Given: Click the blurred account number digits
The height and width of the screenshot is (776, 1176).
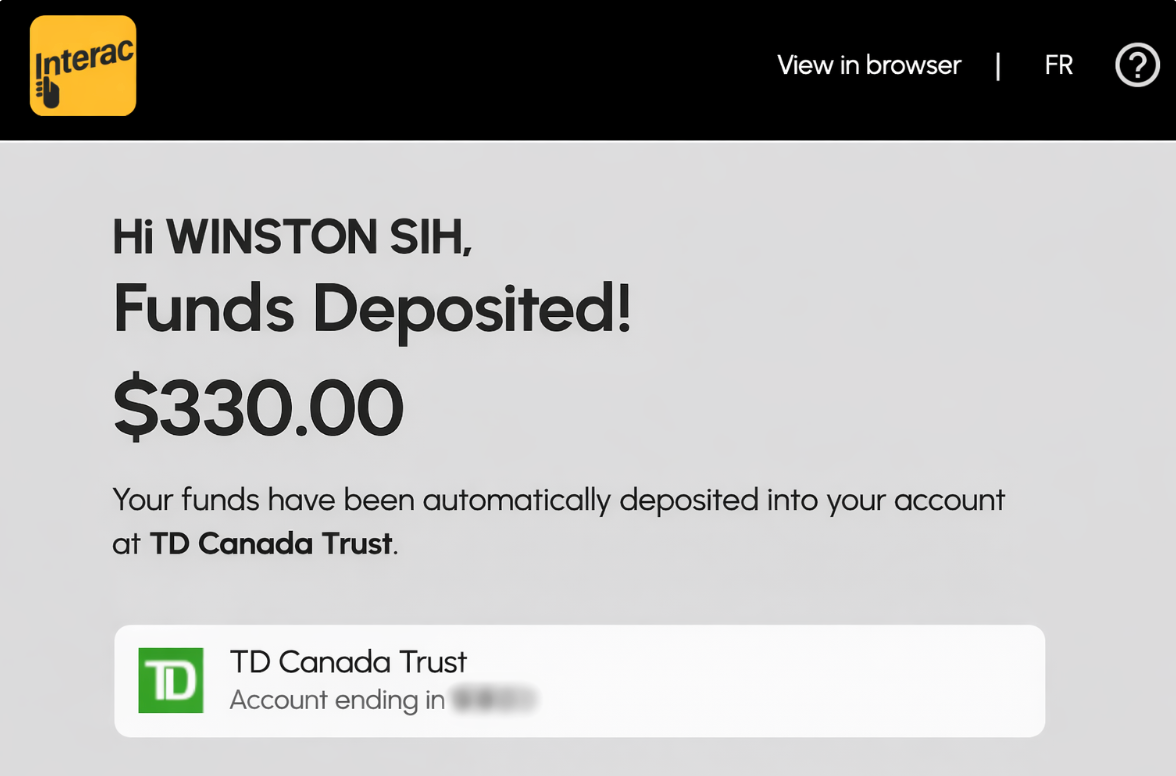Looking at the screenshot, I should click(494, 700).
